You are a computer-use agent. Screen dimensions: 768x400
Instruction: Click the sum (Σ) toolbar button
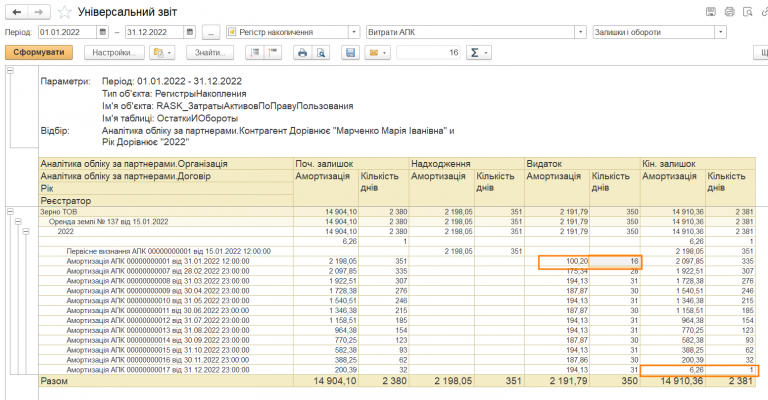tap(476, 52)
